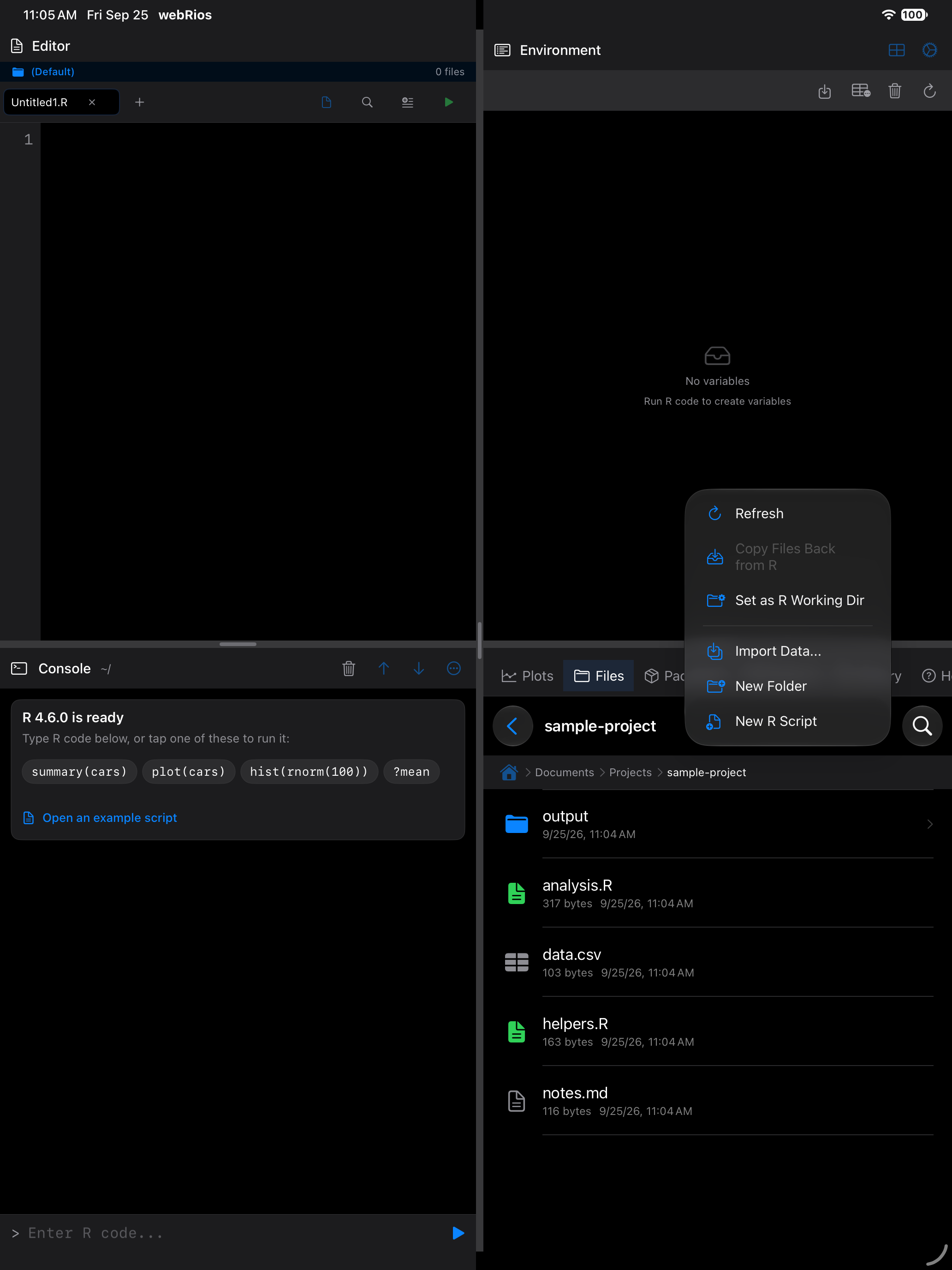Select New R Script menu item
The width and height of the screenshot is (952, 1270).
787,721
